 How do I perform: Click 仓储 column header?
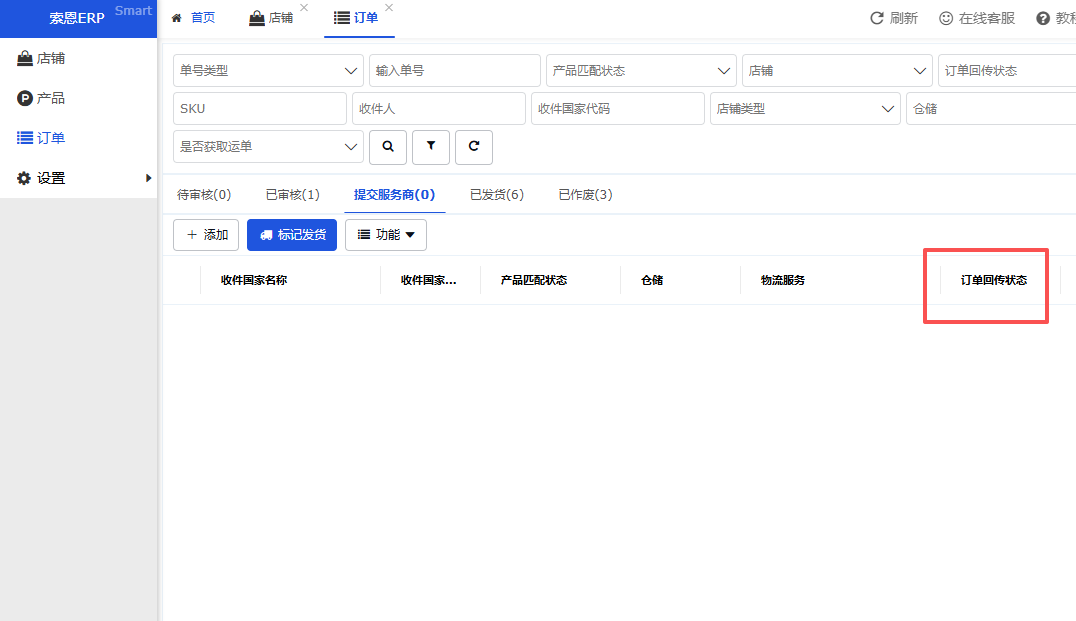click(x=652, y=280)
